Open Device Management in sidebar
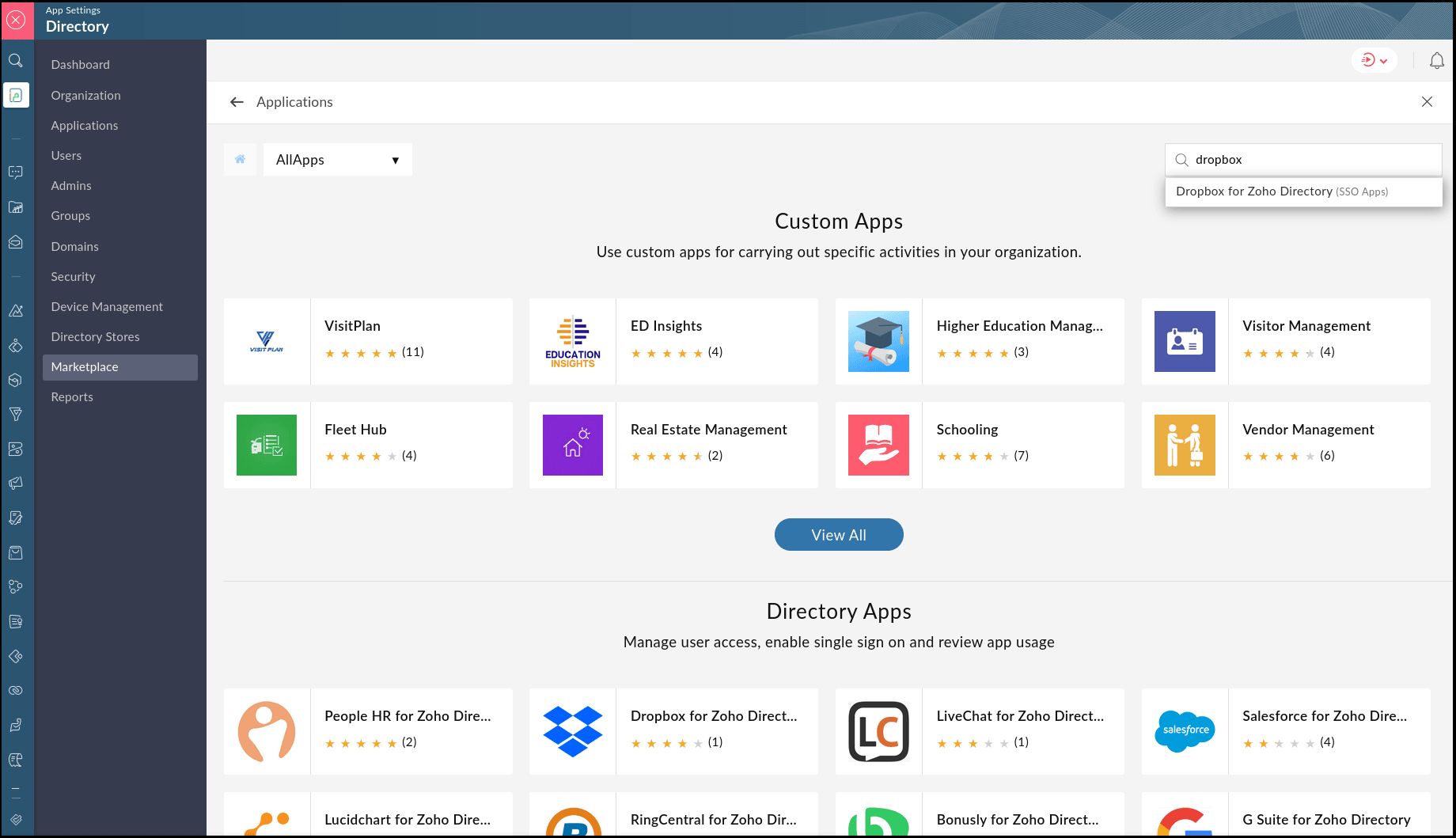The height and width of the screenshot is (838, 1456). (x=107, y=307)
